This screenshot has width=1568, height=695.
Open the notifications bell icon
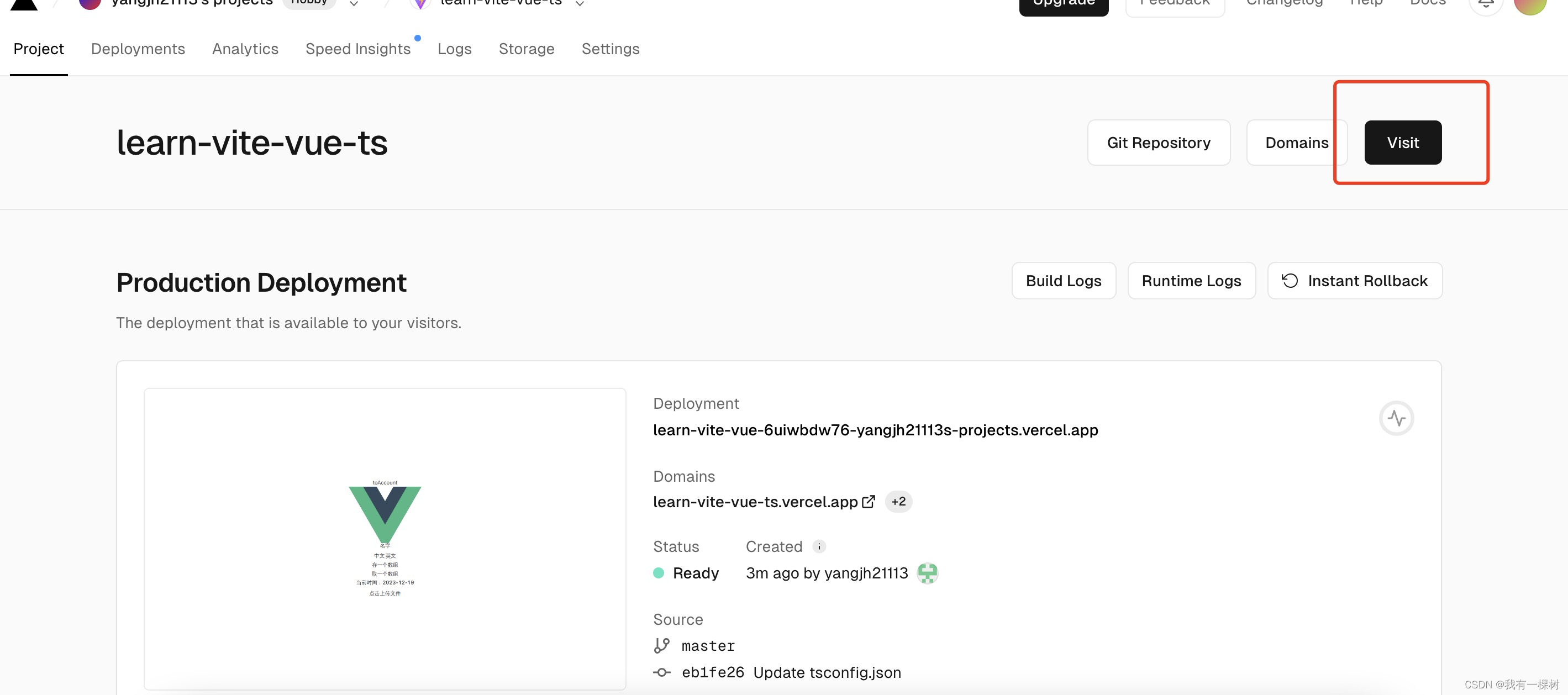[1485, 4]
